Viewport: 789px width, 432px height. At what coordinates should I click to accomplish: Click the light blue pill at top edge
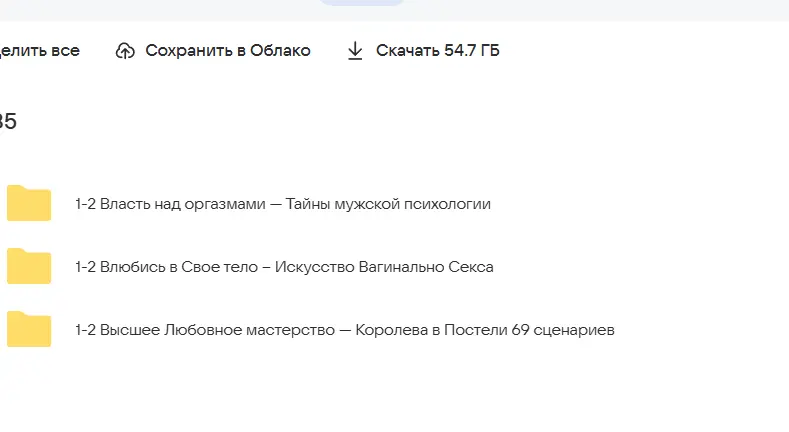tap(361, 3)
